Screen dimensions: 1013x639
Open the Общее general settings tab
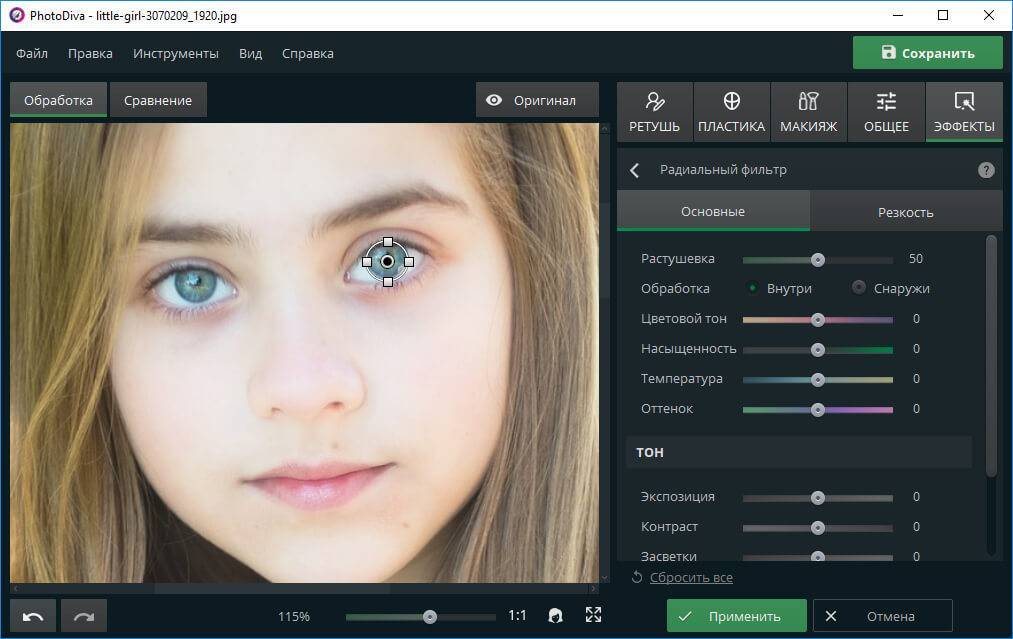click(x=886, y=111)
